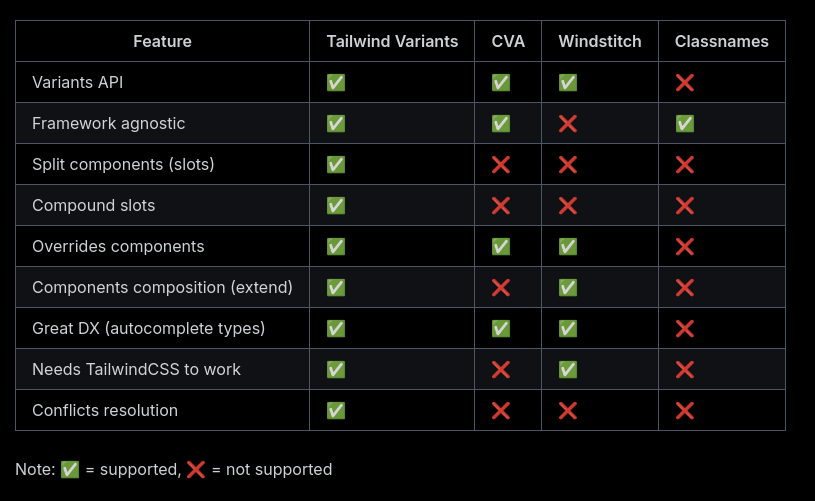Click the CVA checkmark for Overrides components

[x=501, y=247]
